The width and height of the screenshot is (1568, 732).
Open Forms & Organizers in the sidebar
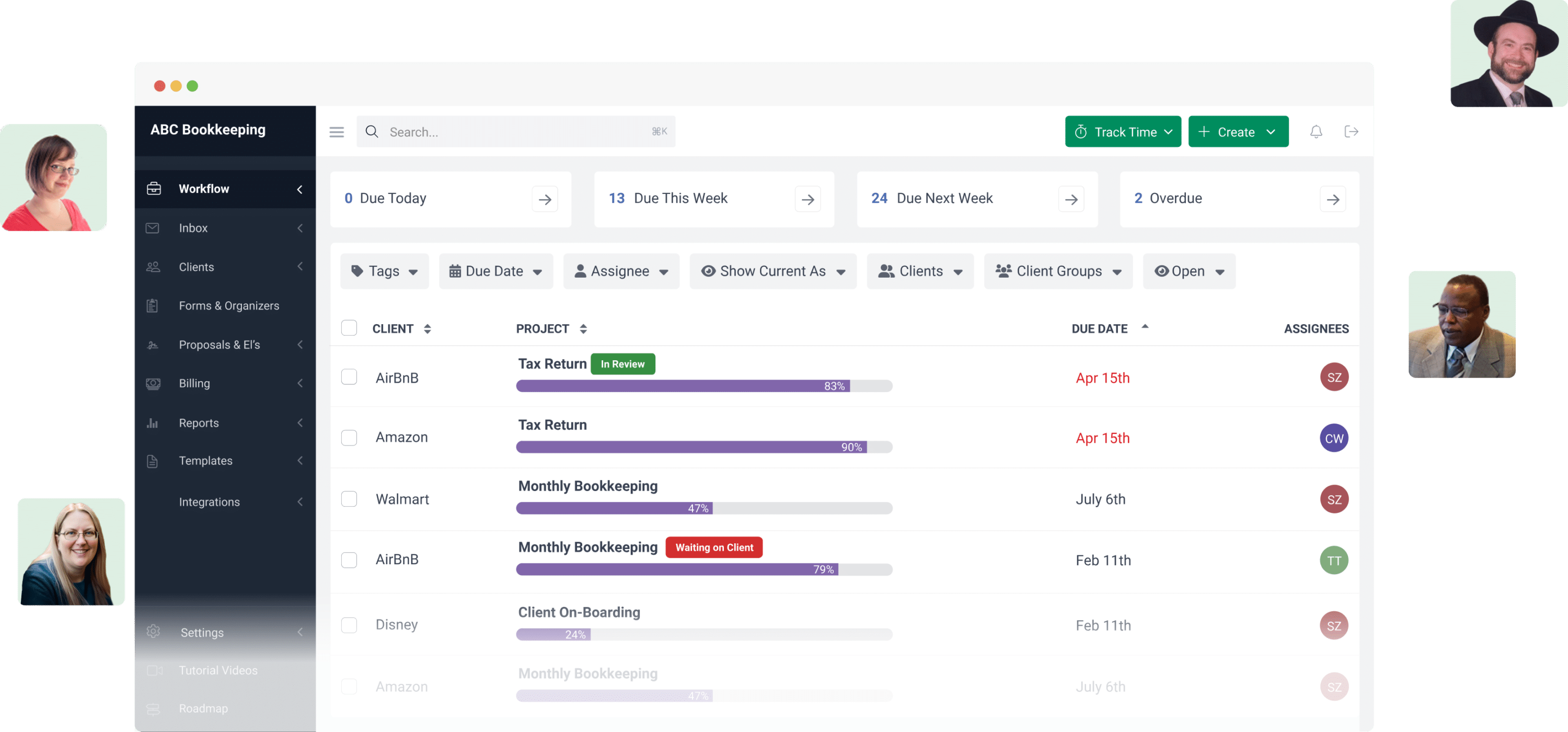tap(228, 306)
